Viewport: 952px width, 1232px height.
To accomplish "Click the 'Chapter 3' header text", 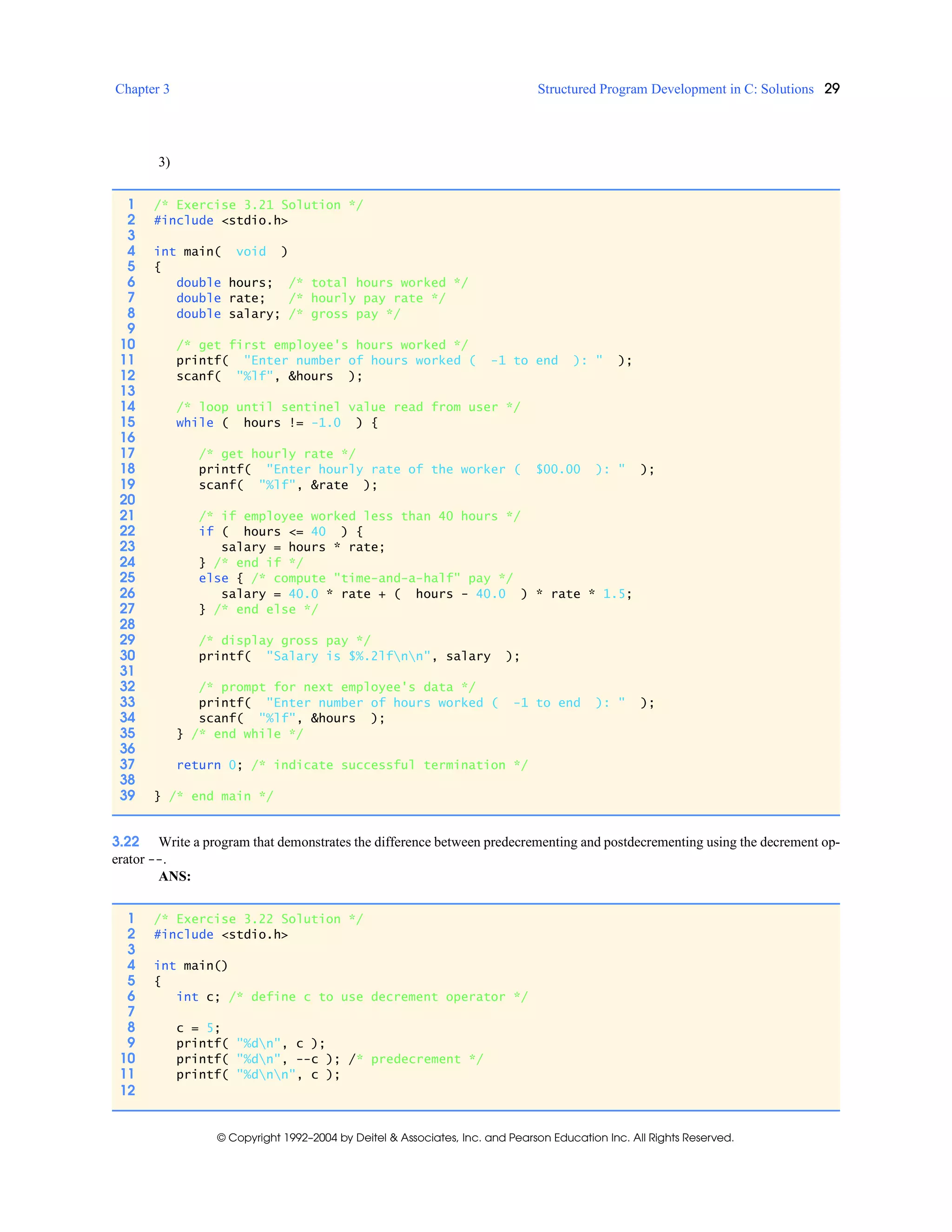I will tap(142, 89).
